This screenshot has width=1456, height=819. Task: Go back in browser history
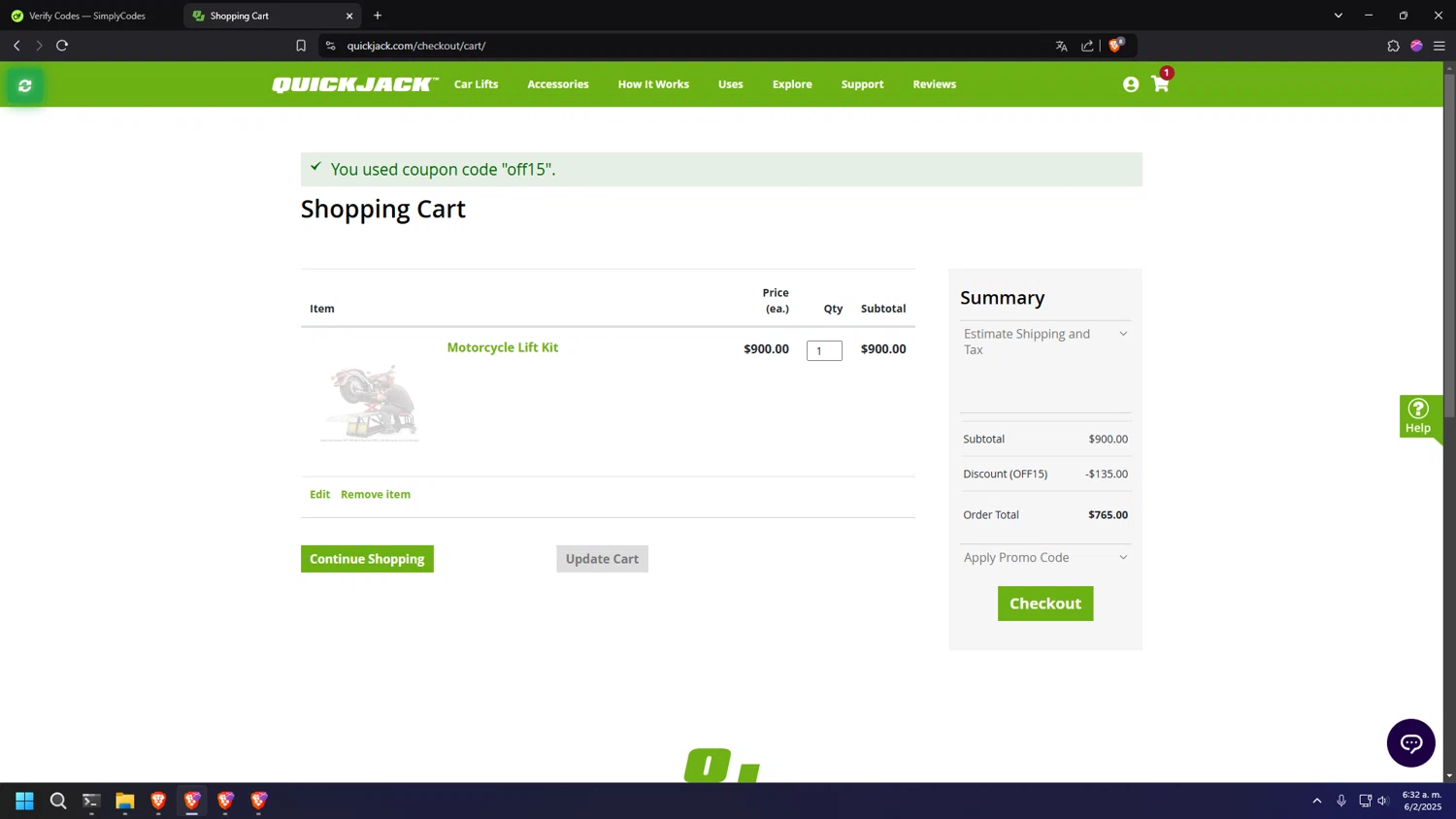[17, 46]
